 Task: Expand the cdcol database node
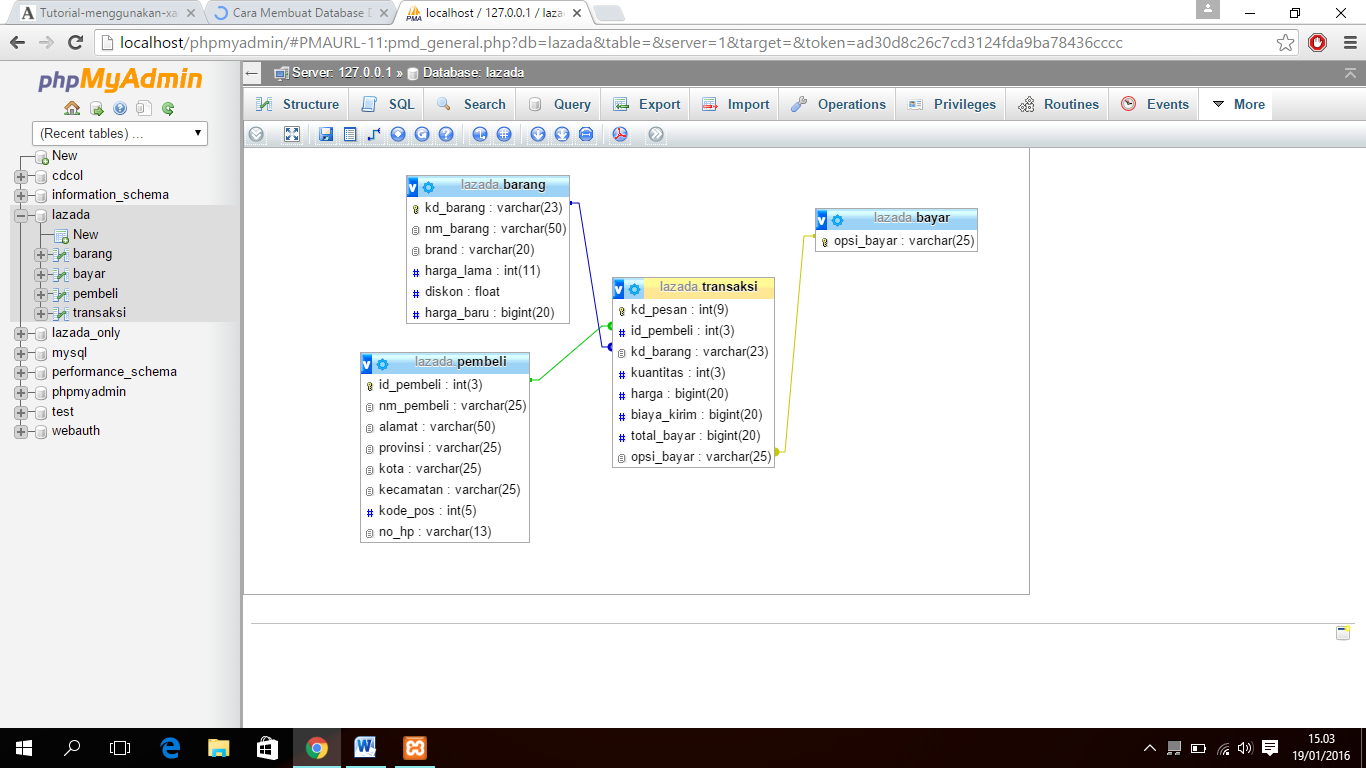[x=21, y=176]
